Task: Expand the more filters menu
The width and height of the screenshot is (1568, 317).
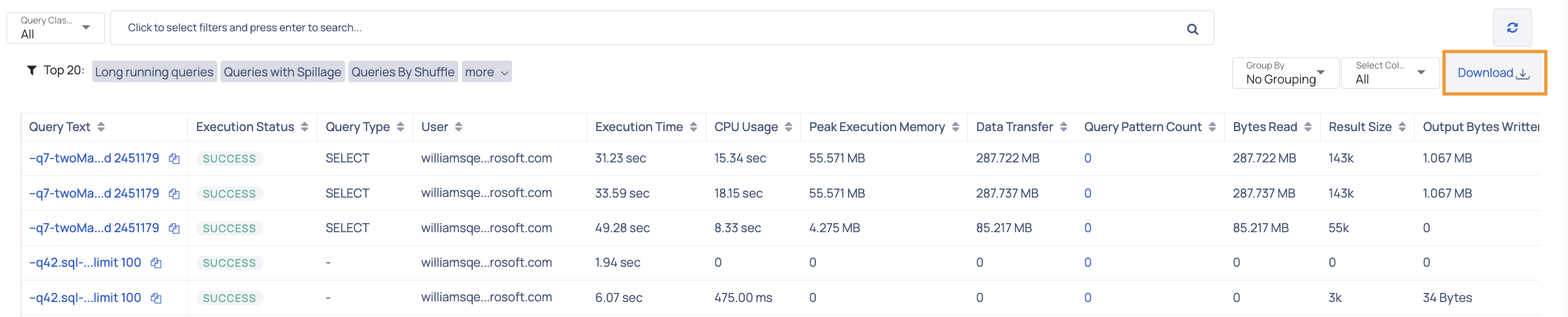Action: 487,72
